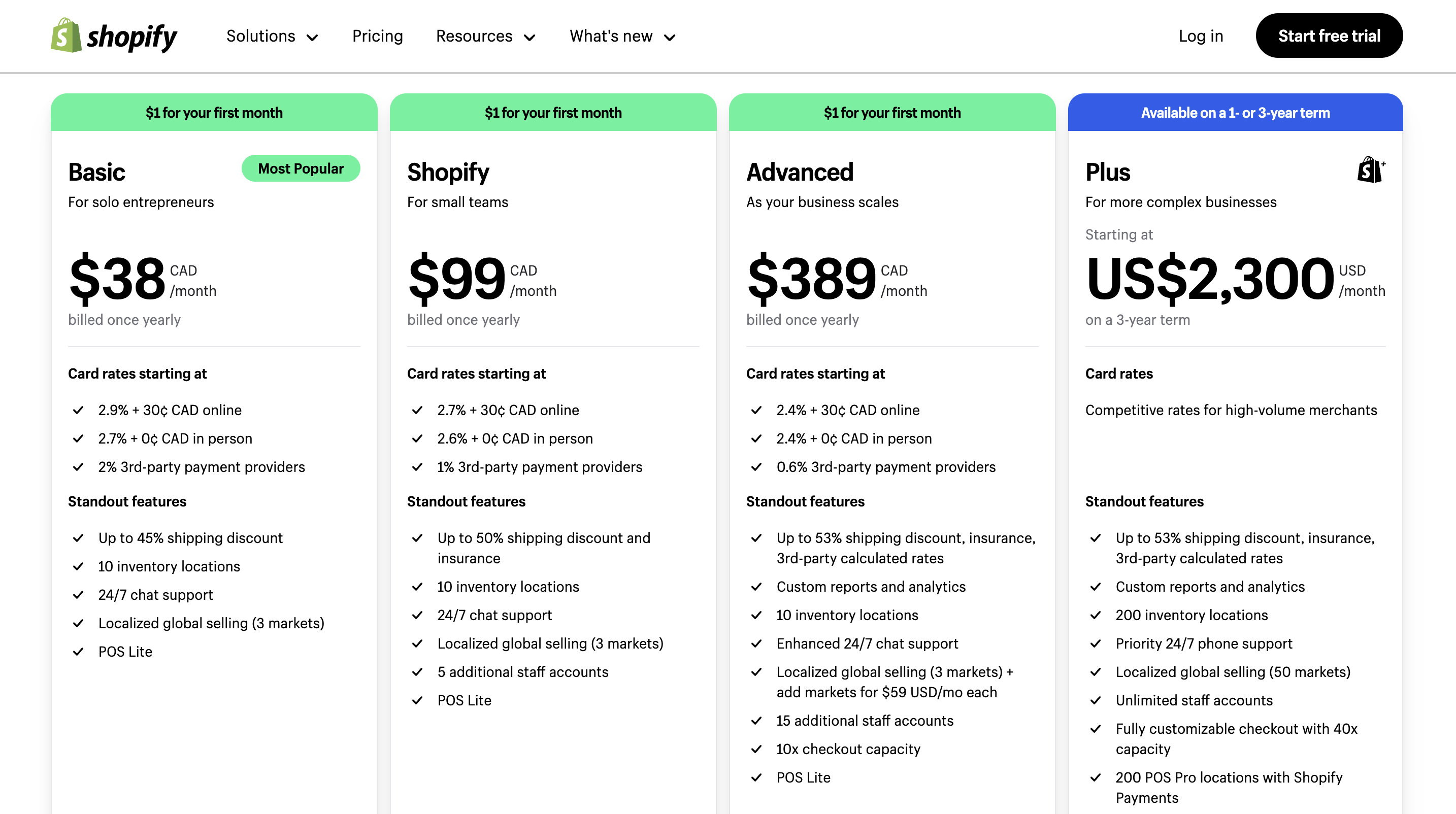Expand the What's new menu
The height and width of the screenshot is (814, 1456).
[x=623, y=36]
